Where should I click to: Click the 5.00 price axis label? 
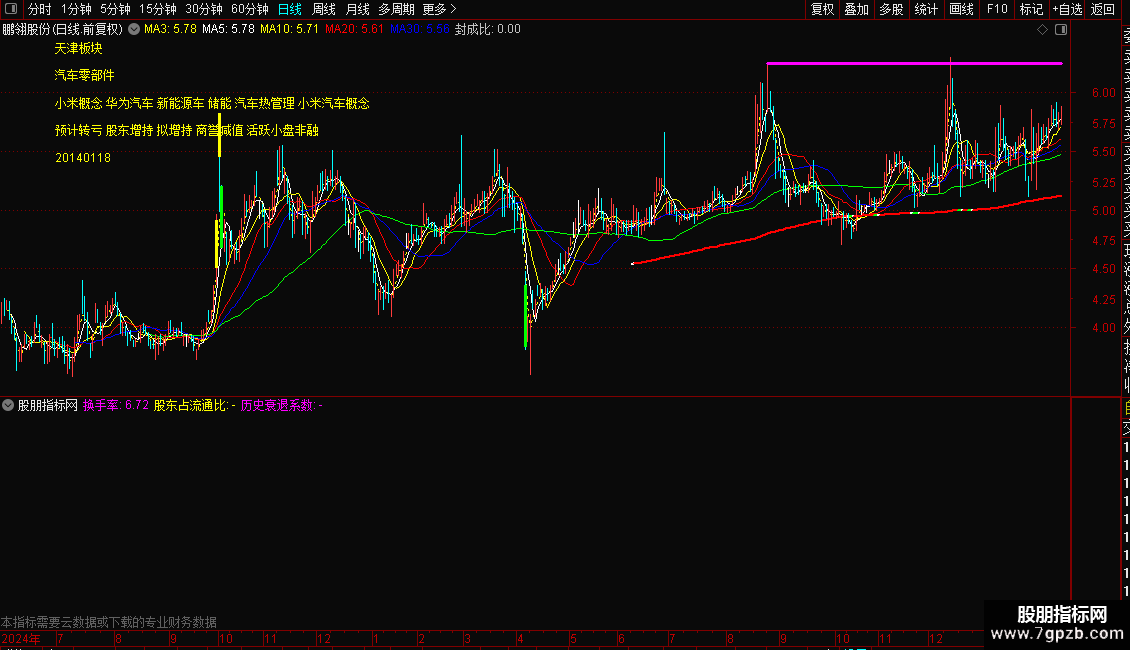(1103, 211)
